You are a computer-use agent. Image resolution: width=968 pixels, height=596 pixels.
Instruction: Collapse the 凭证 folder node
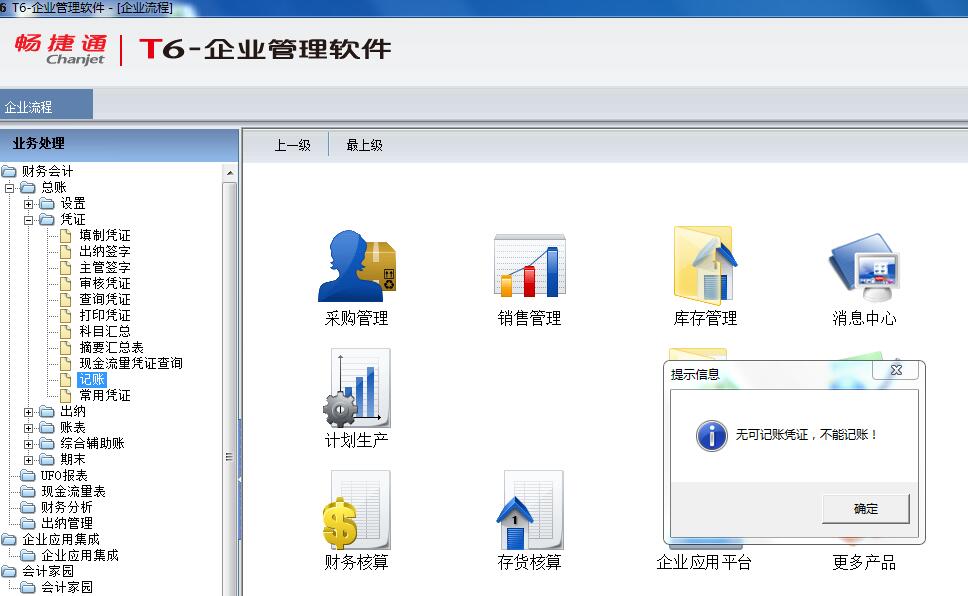tap(28, 220)
